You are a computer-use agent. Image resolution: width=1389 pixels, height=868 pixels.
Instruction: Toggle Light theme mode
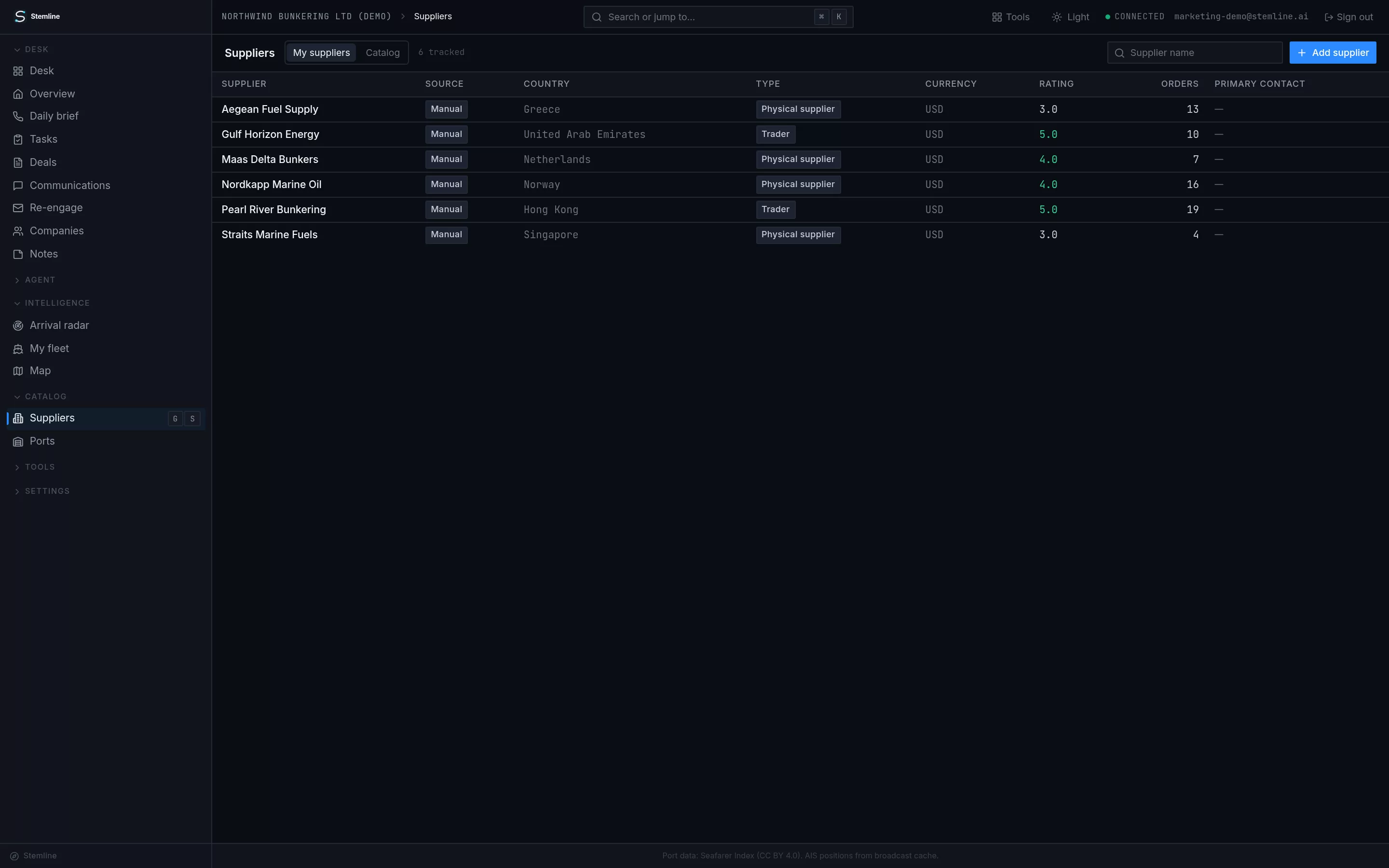(1071, 17)
